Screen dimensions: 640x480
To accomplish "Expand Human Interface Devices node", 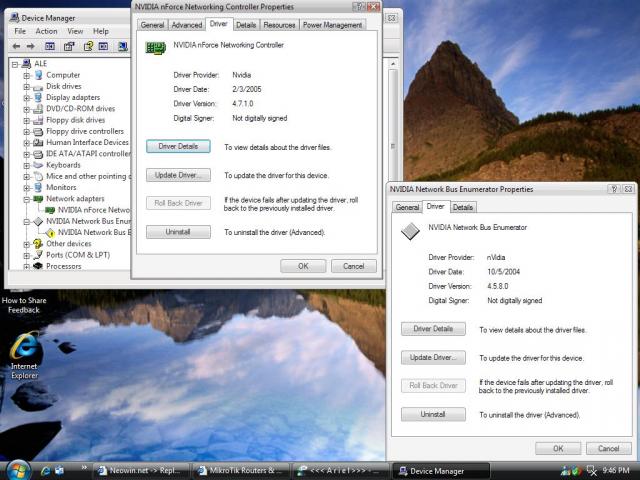I will tap(27, 143).
